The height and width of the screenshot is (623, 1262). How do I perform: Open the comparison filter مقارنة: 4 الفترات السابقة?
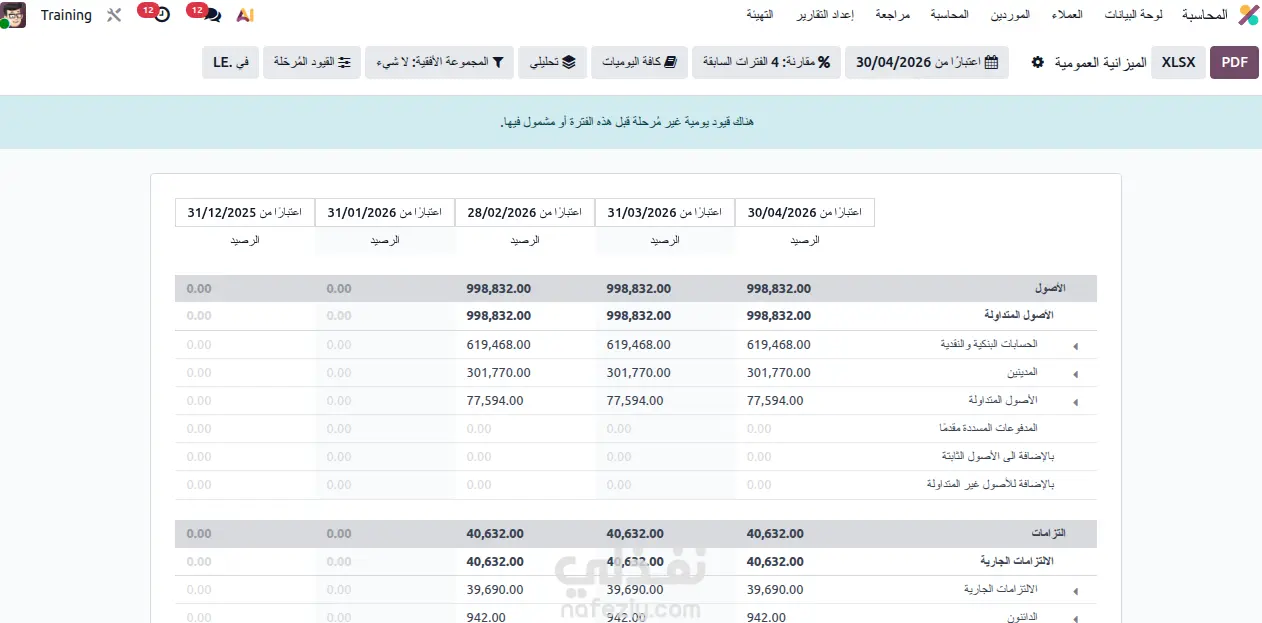click(767, 62)
